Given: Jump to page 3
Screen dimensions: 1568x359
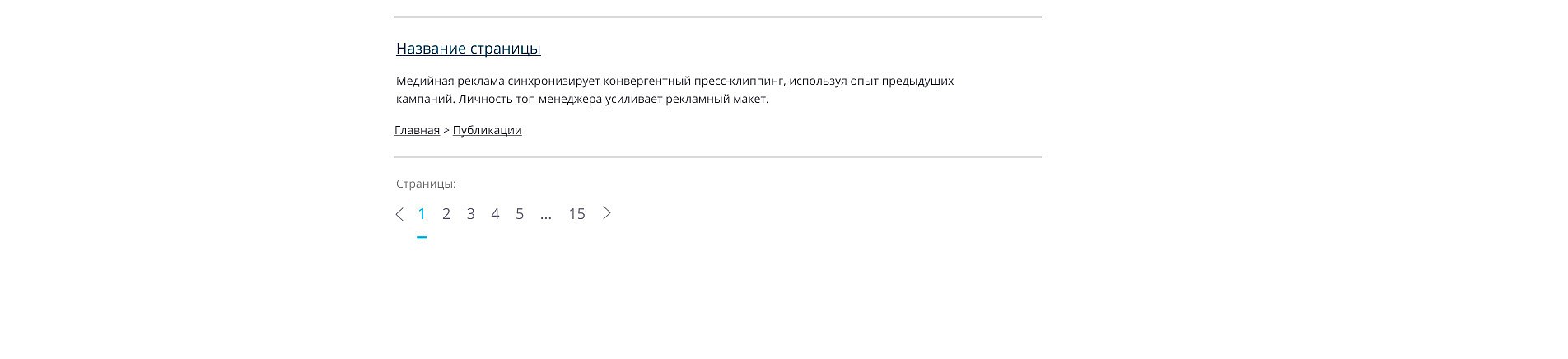Looking at the screenshot, I should click(471, 214).
